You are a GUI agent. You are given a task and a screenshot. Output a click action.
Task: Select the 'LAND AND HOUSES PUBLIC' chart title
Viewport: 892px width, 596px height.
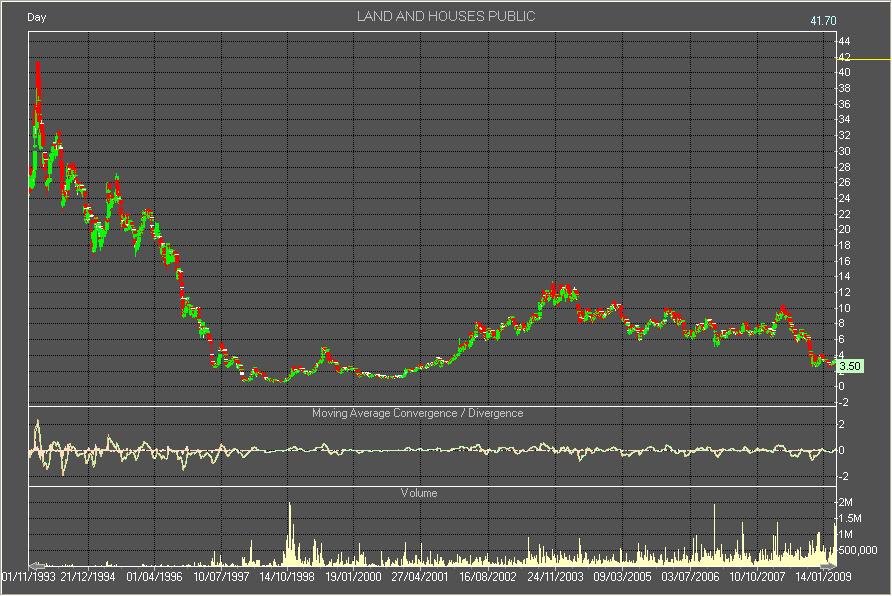(446, 16)
